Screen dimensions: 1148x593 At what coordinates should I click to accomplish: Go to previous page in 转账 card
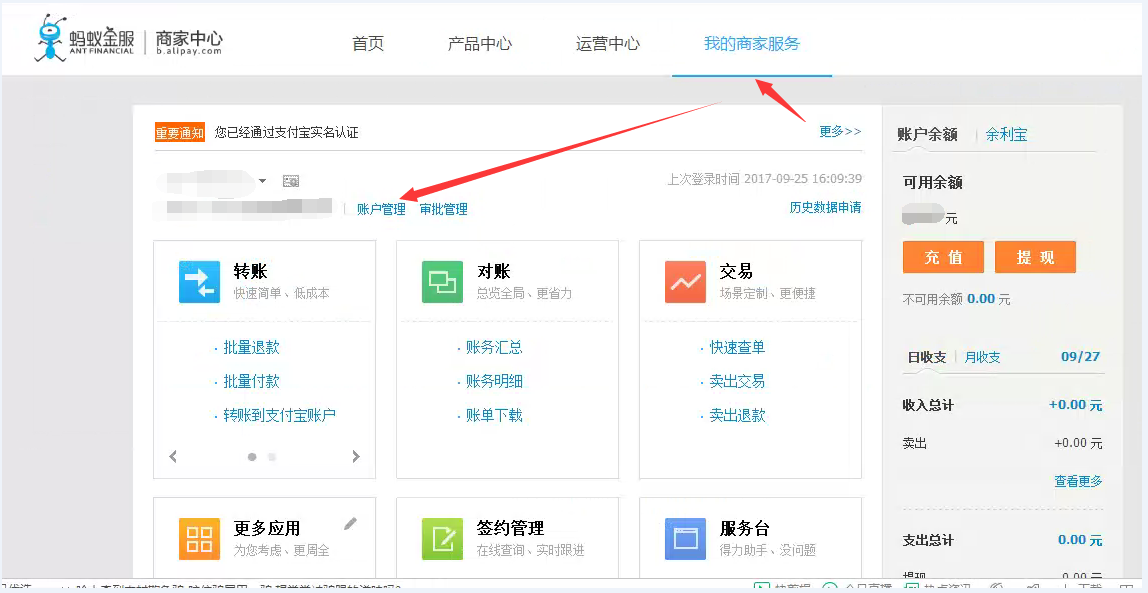173,457
